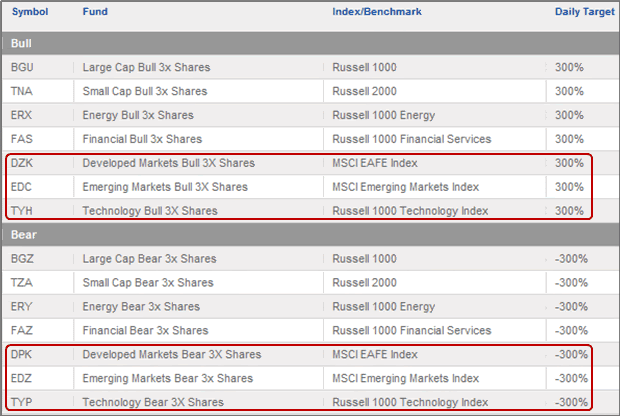Click the BGZ ticker symbol
The width and height of the screenshot is (620, 416).
pyautogui.click(x=22, y=259)
